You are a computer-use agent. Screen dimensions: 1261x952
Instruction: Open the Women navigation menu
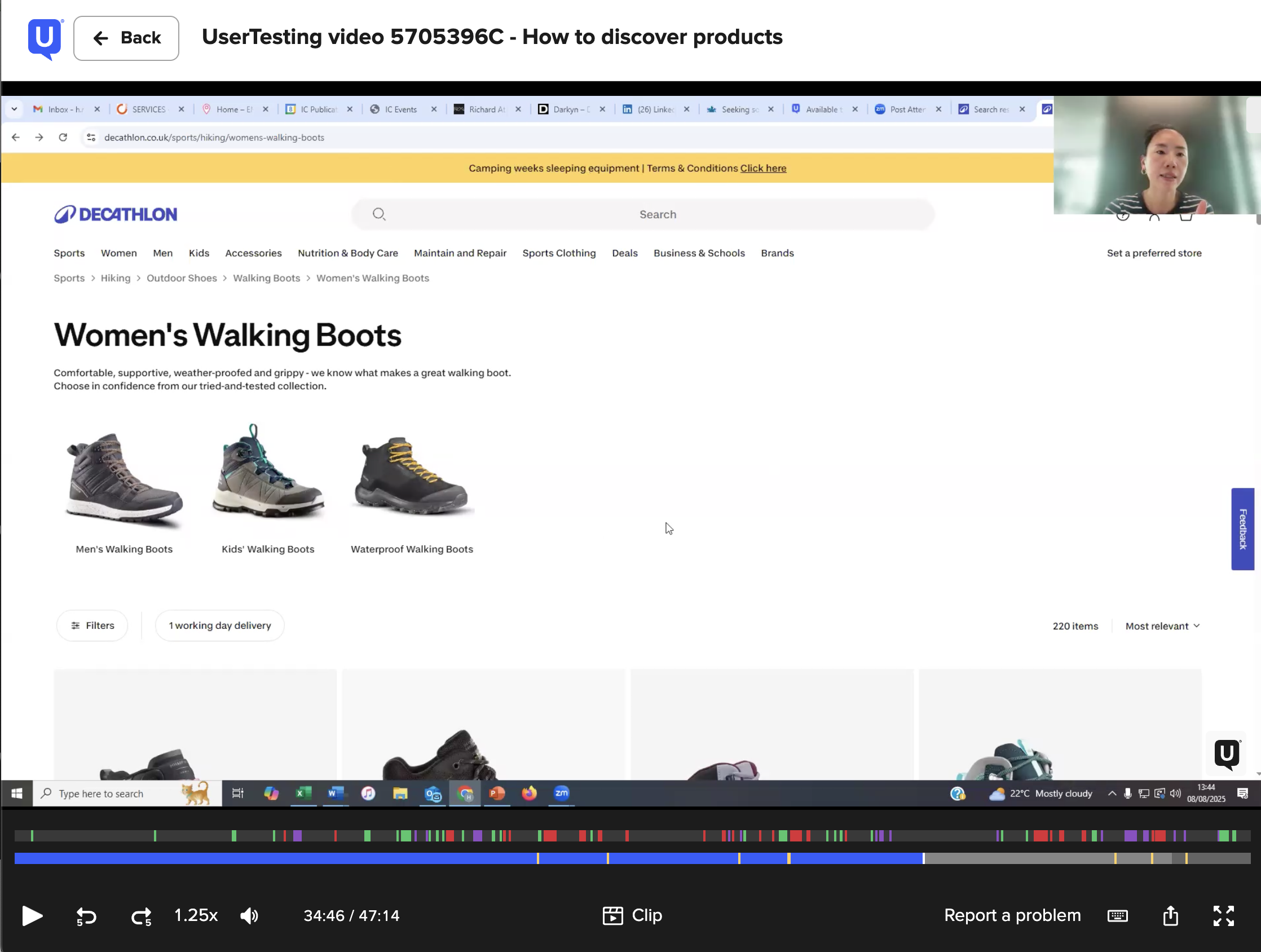(x=118, y=253)
